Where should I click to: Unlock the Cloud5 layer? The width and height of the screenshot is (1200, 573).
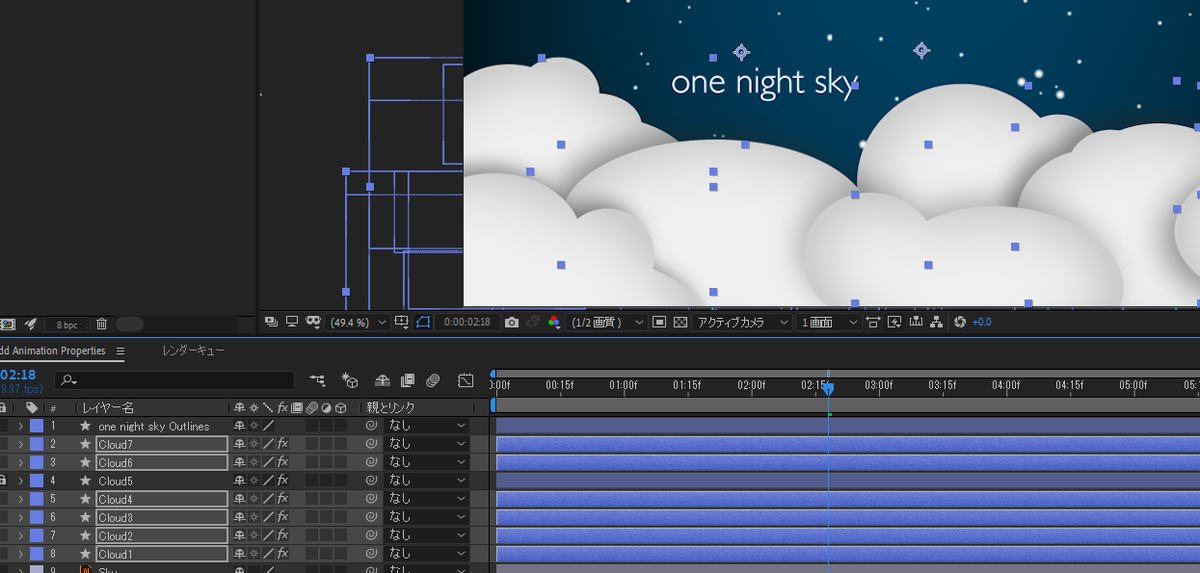3,480
